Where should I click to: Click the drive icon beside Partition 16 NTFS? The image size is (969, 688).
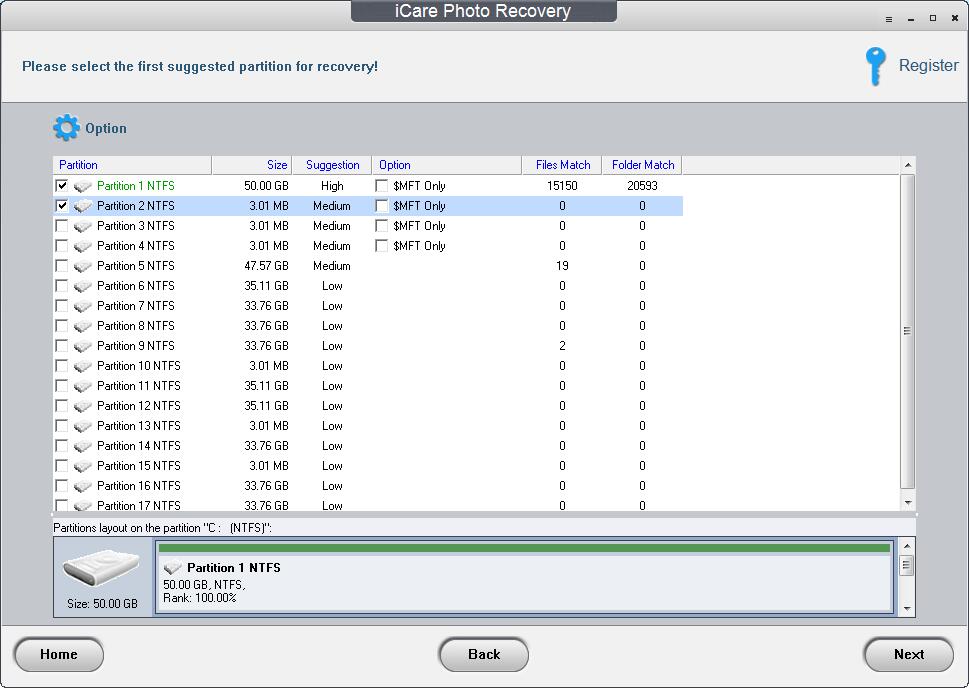pos(82,486)
